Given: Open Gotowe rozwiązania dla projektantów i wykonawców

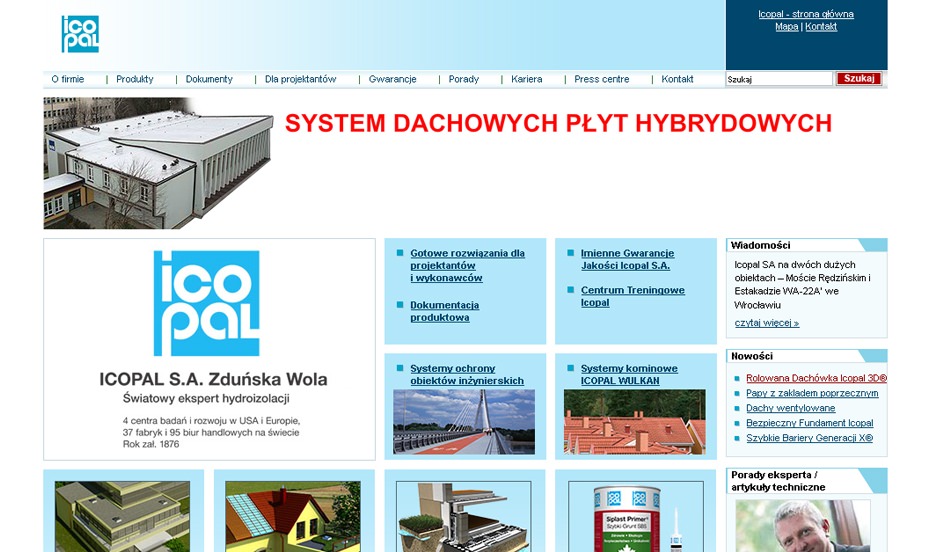Looking at the screenshot, I should click(x=468, y=266).
